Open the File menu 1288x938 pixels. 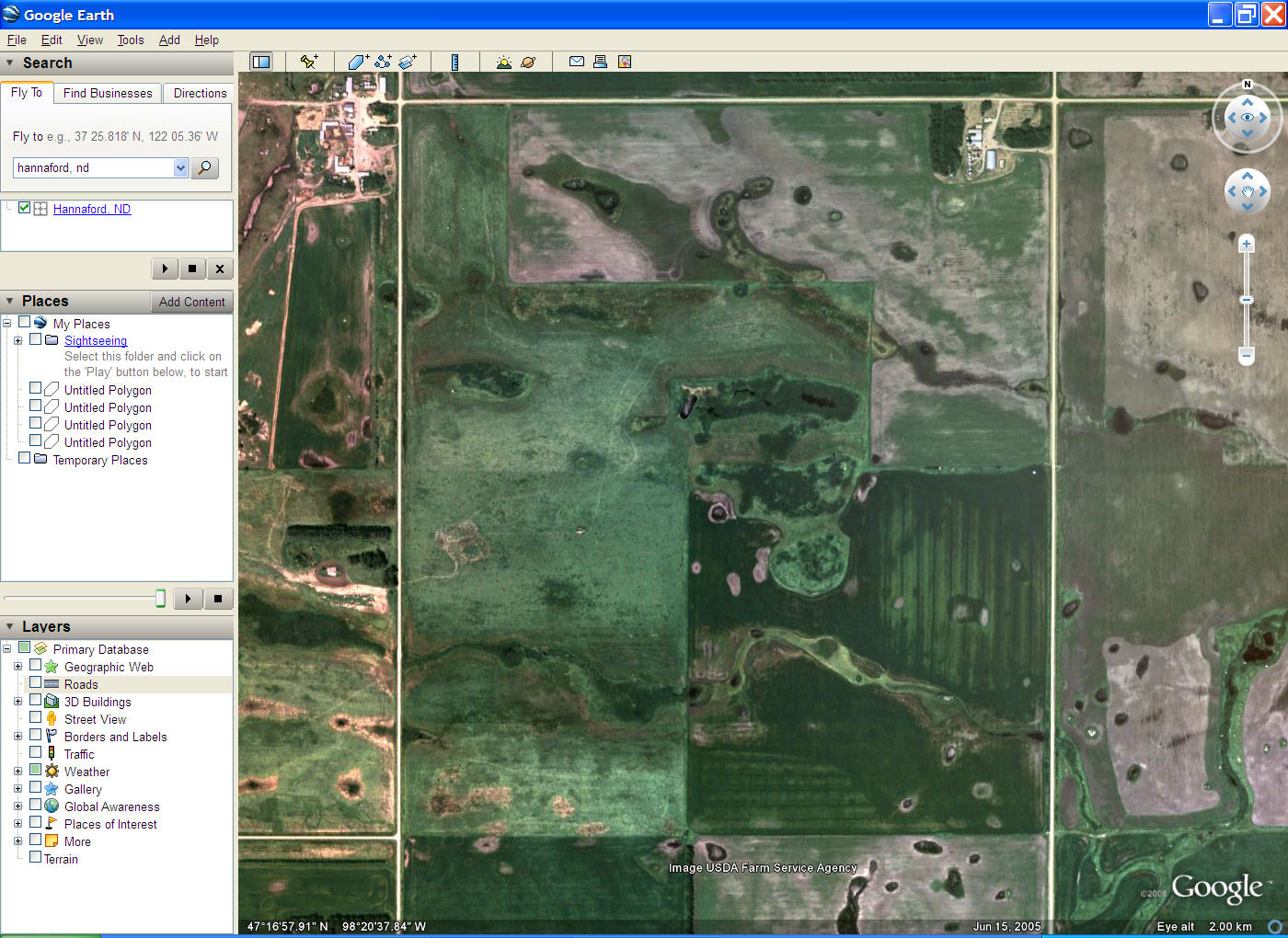click(17, 40)
